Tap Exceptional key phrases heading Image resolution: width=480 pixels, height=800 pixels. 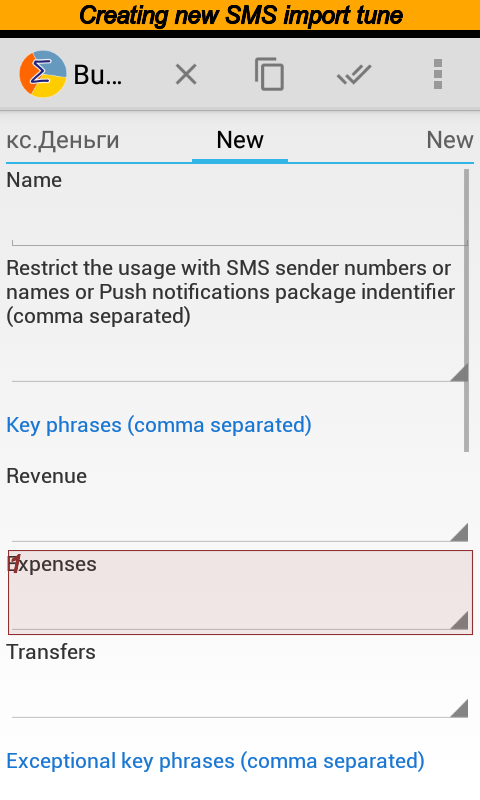215,761
